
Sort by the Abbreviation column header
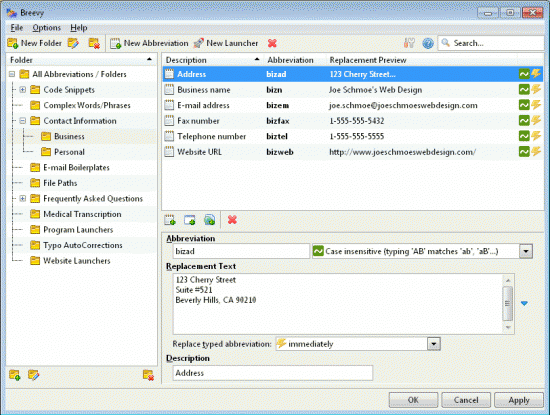tap(295, 60)
